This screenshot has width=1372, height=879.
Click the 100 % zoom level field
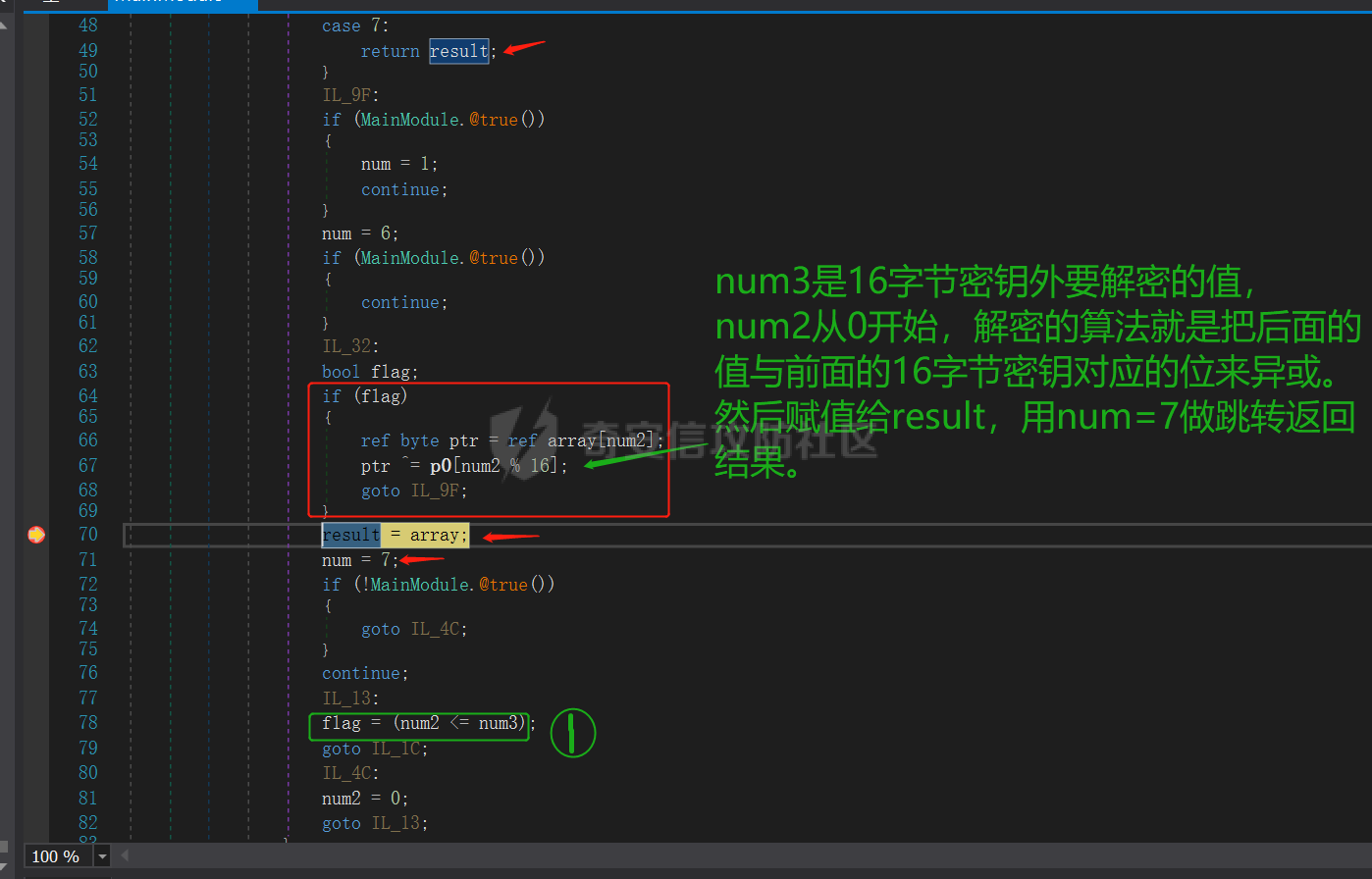tap(57, 856)
